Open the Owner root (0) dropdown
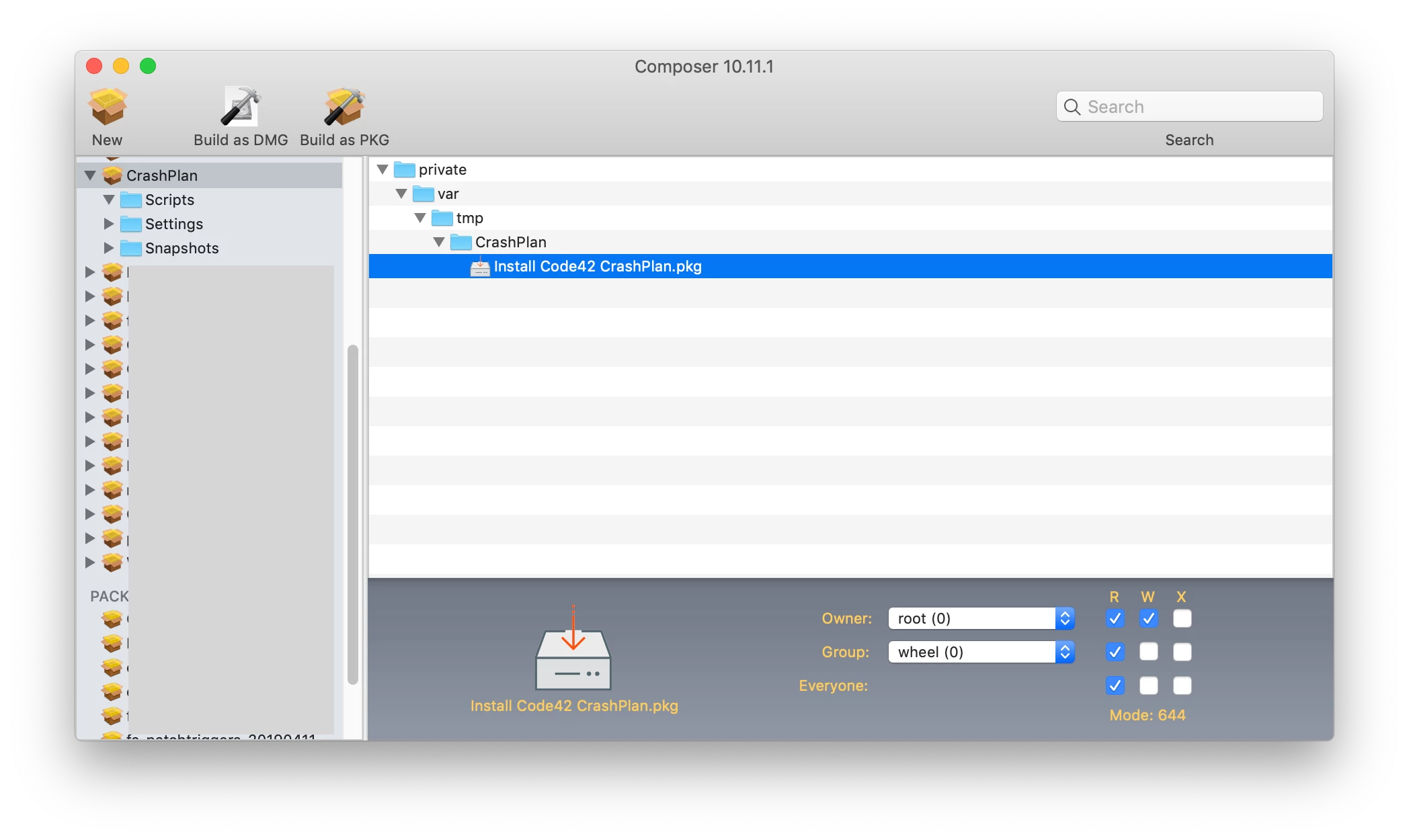The width and height of the screenshot is (1409, 840). click(x=981, y=618)
